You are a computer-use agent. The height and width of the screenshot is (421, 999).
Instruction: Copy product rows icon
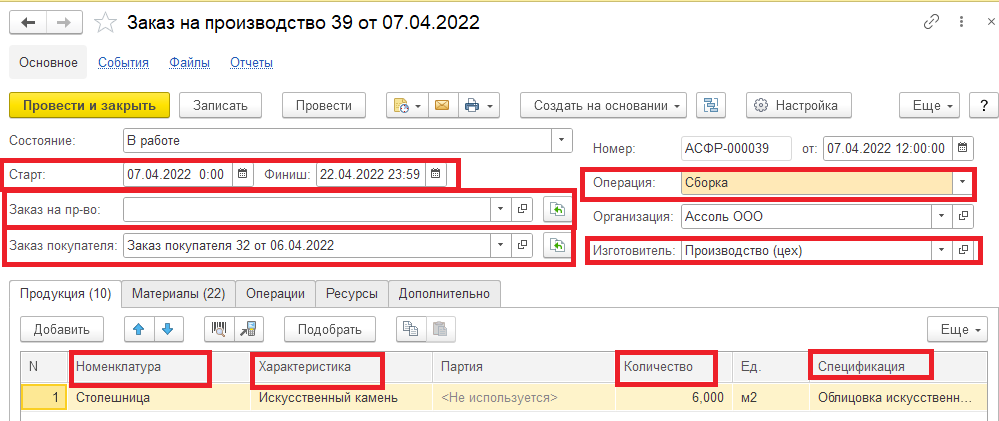point(411,329)
